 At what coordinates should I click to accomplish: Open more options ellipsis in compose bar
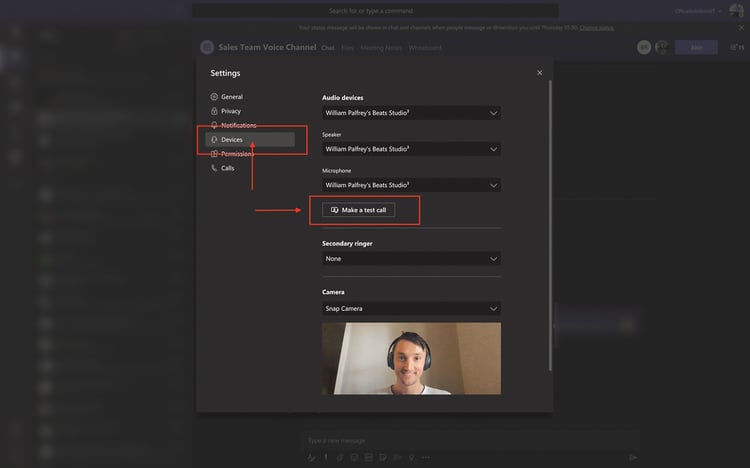click(426, 457)
